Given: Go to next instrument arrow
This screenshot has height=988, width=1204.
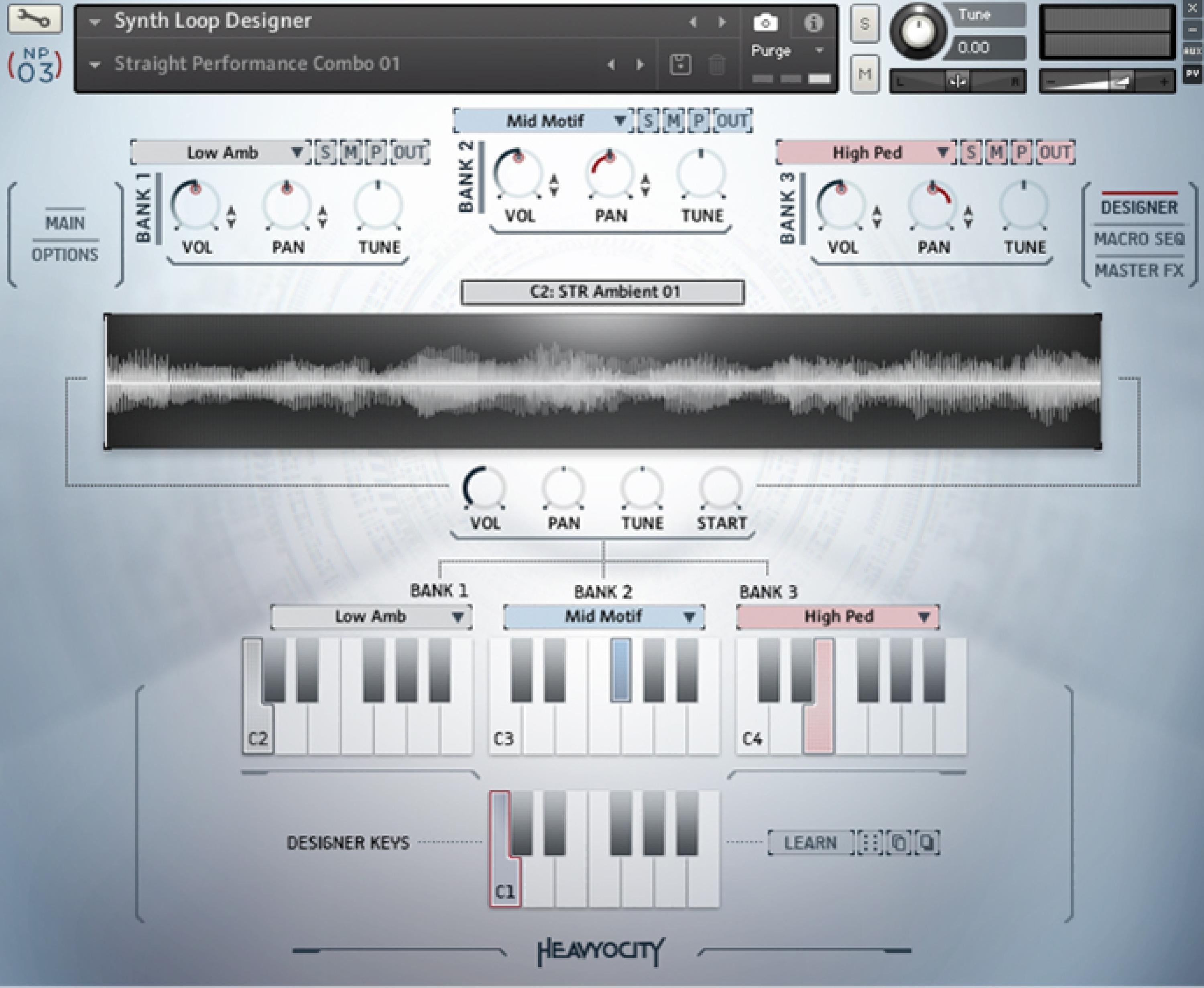Looking at the screenshot, I should pos(722,22).
